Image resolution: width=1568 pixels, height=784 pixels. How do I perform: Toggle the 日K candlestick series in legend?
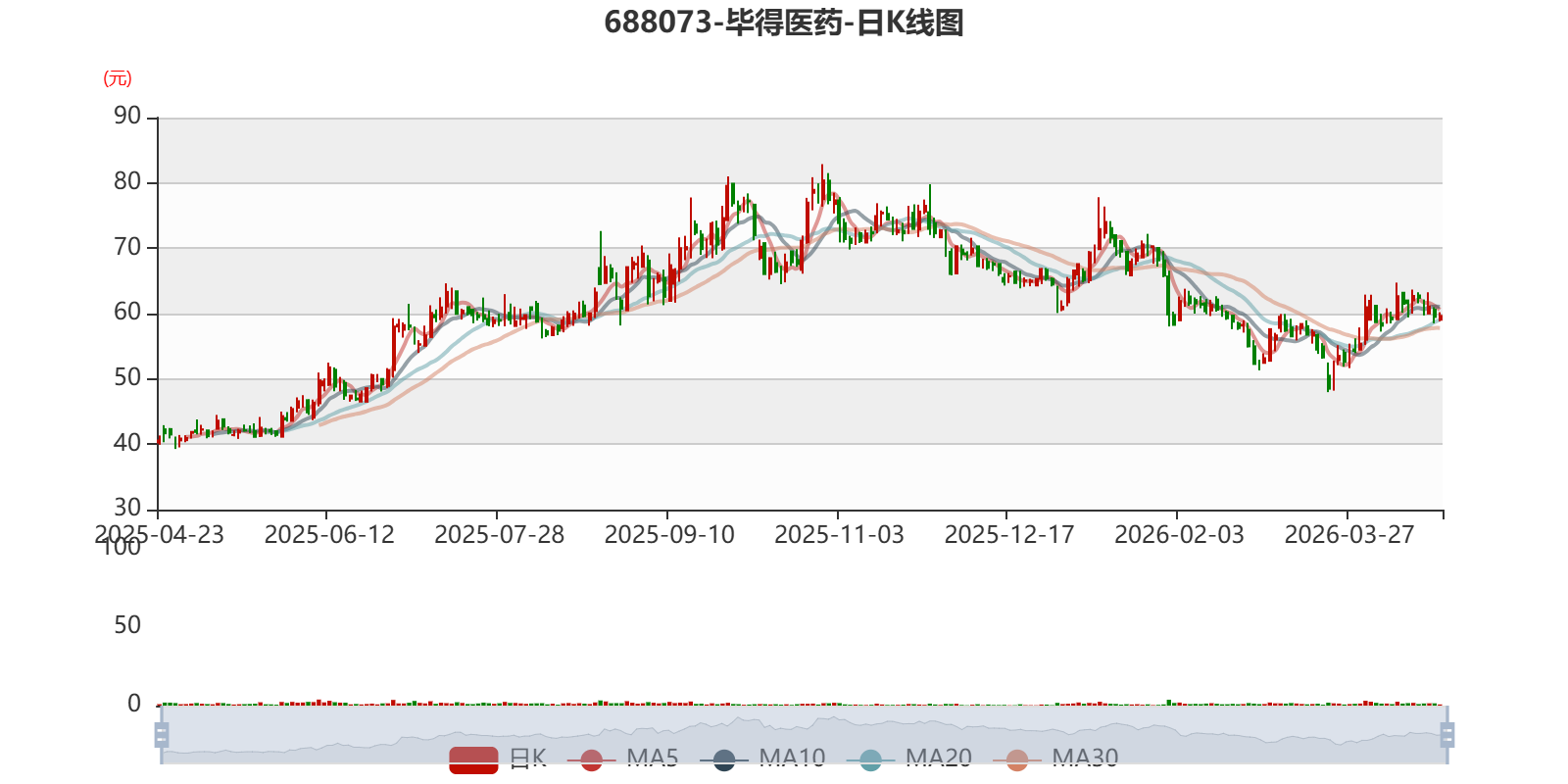[498, 759]
